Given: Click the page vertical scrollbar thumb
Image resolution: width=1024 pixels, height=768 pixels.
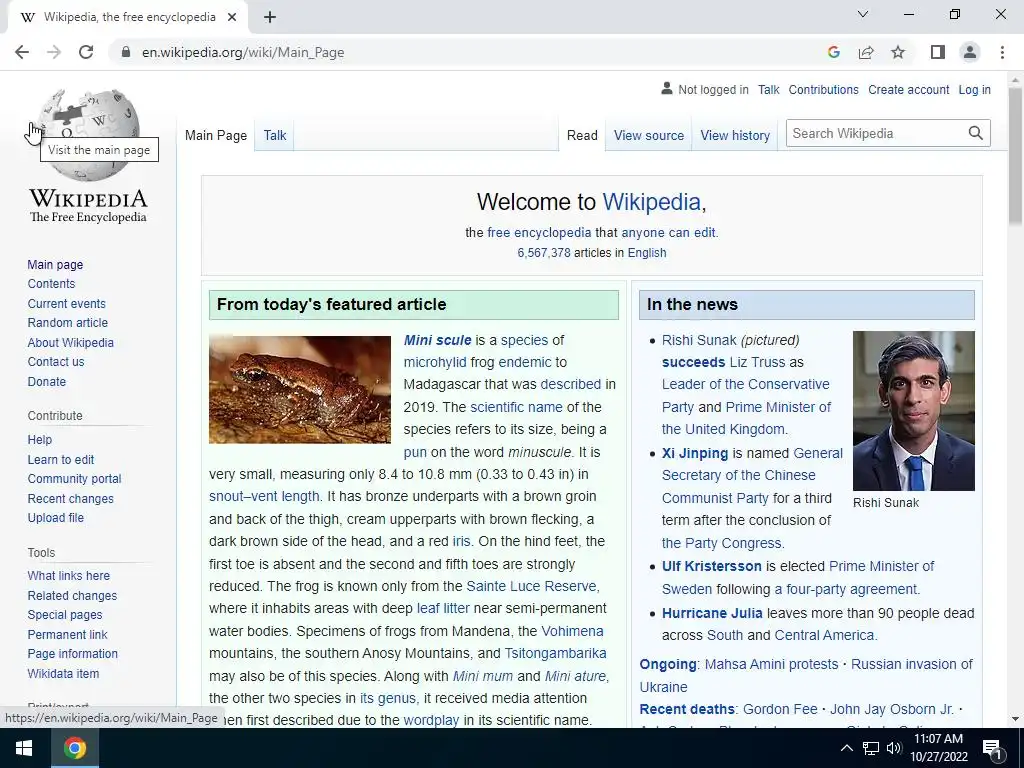Looking at the screenshot, I should coord(1015,157).
